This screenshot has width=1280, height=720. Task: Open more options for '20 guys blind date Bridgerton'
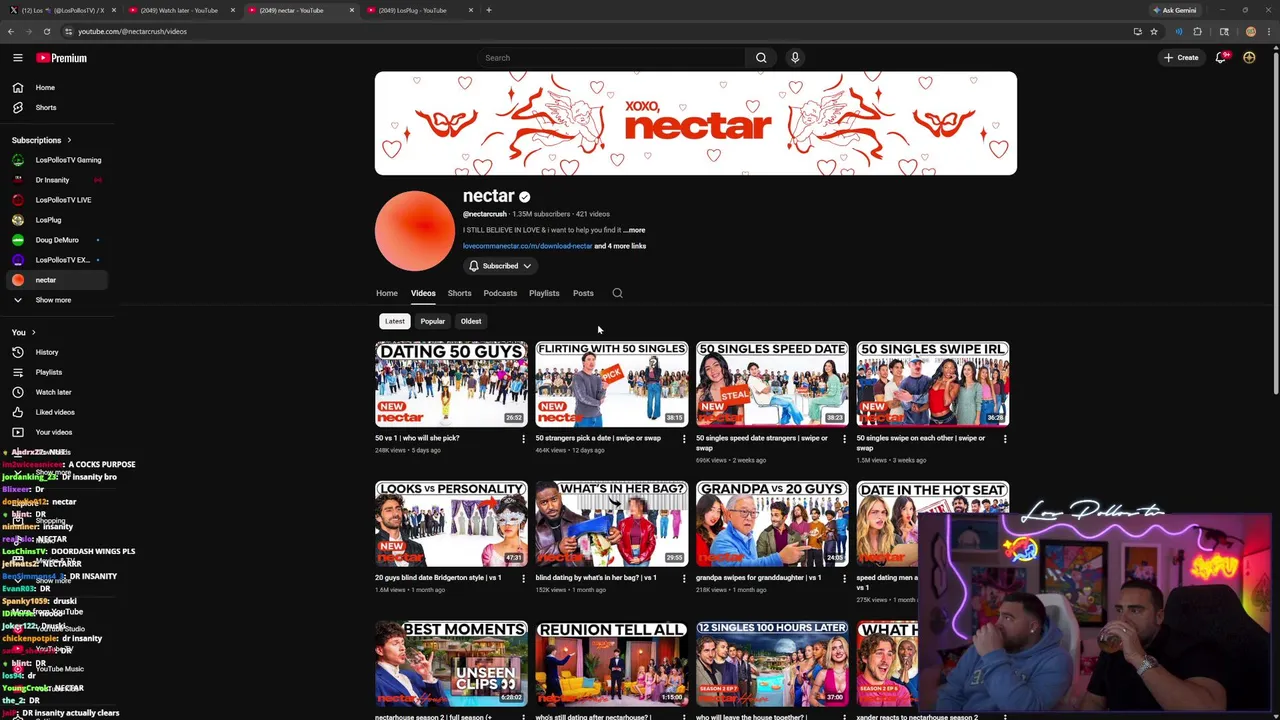pyautogui.click(x=523, y=579)
